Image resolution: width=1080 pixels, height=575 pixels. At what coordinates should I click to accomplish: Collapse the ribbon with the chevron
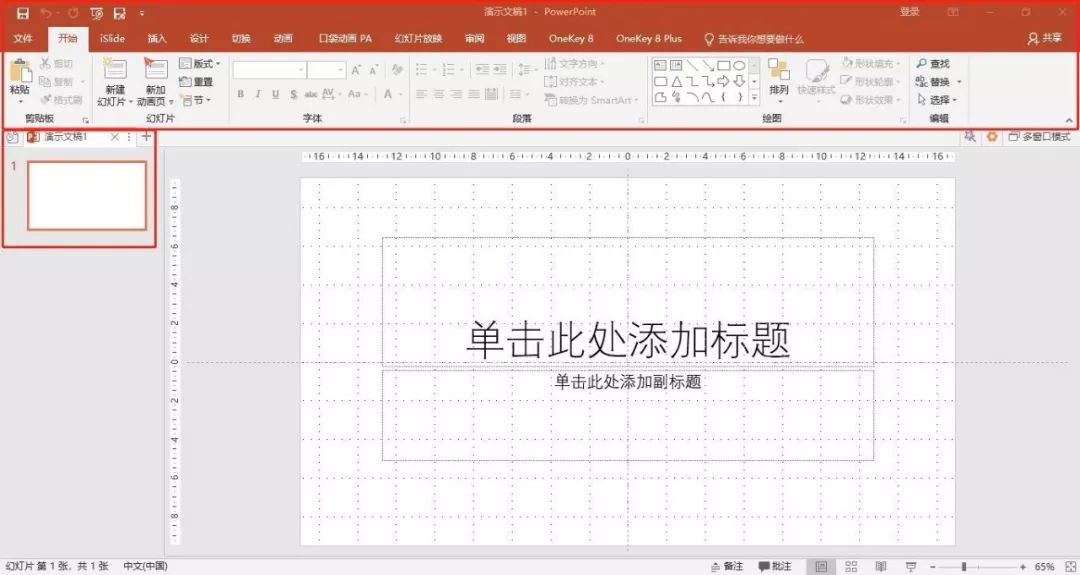tap(1069, 120)
